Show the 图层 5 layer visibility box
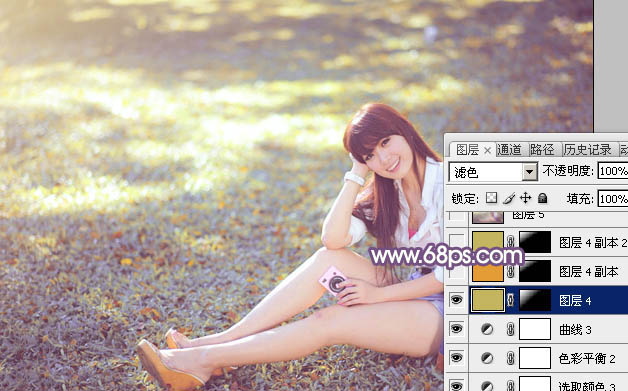Viewport: 628px width, 391px height. point(456,216)
